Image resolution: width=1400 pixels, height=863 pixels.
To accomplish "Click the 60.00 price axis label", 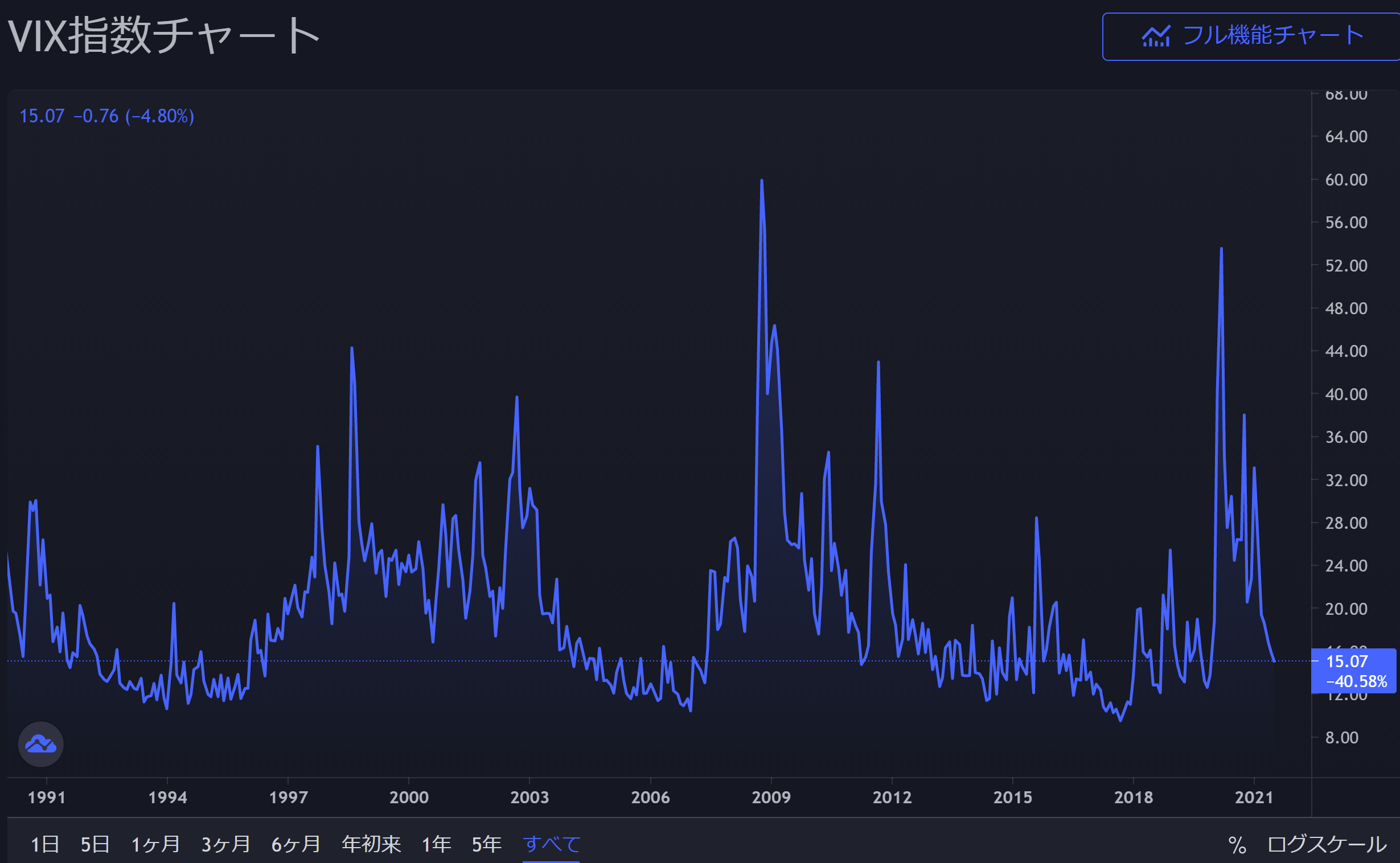I will [x=1346, y=180].
